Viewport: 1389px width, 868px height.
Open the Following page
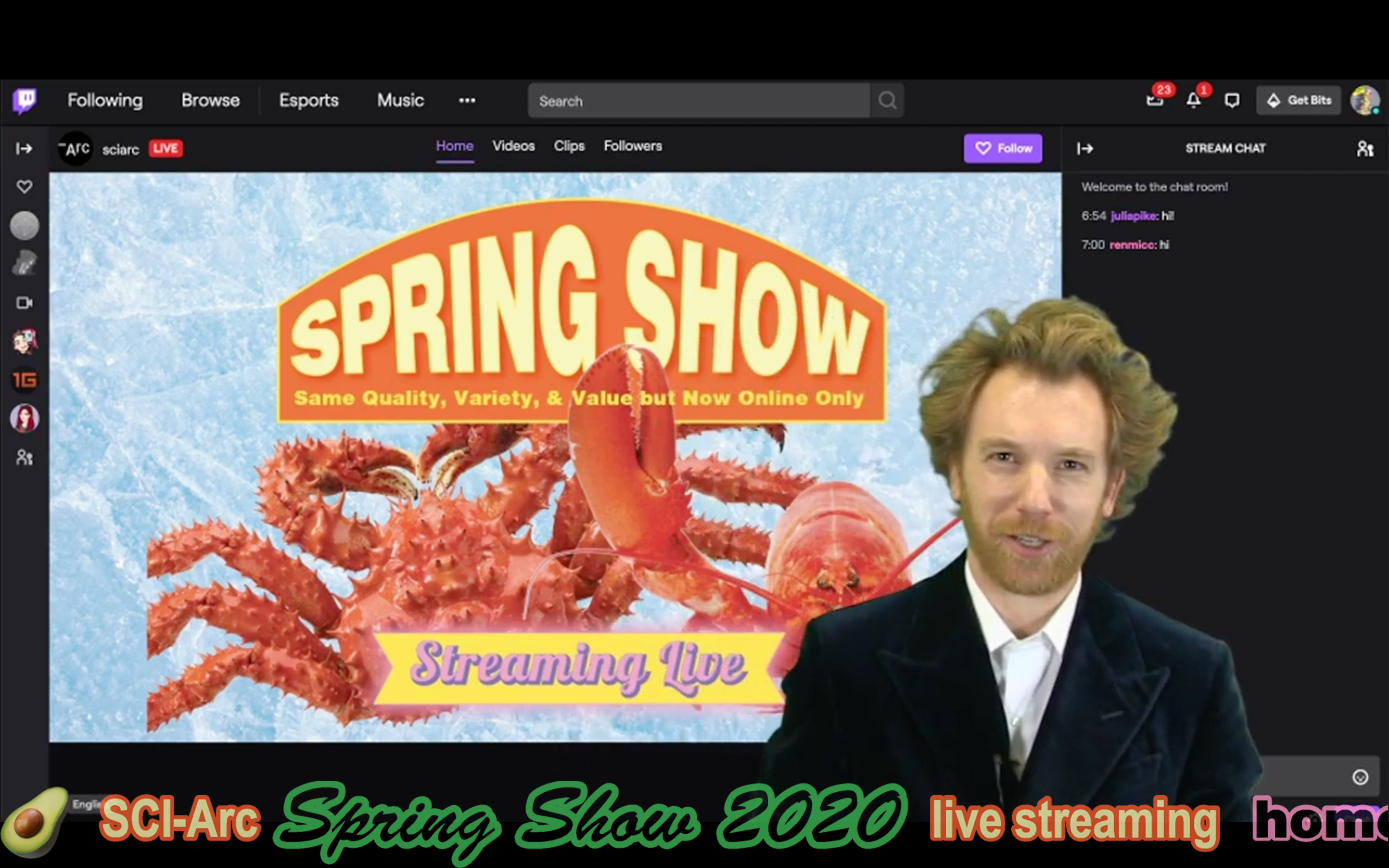(105, 100)
